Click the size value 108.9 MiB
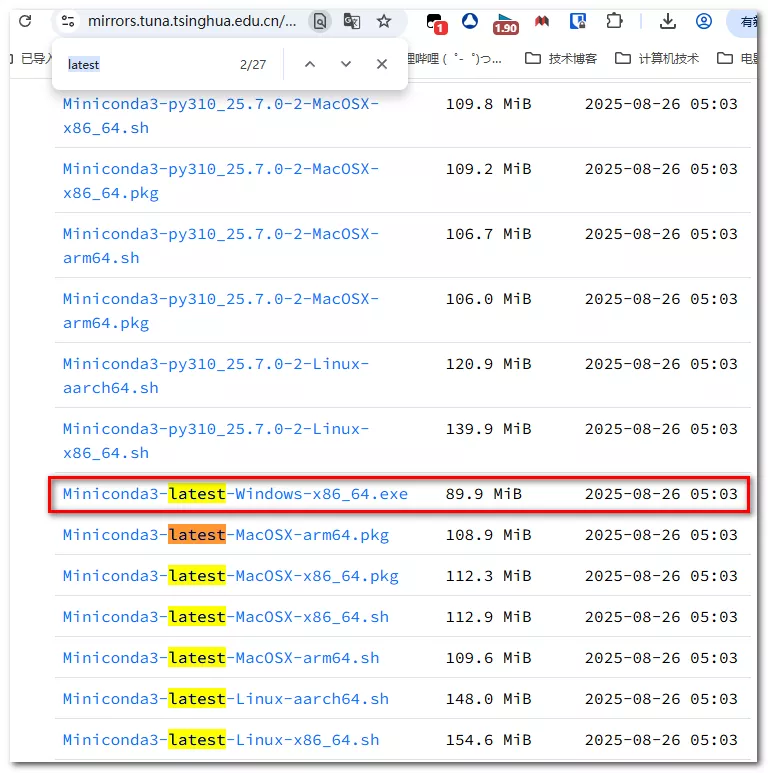Viewport: 768px width, 773px height. tap(489, 535)
